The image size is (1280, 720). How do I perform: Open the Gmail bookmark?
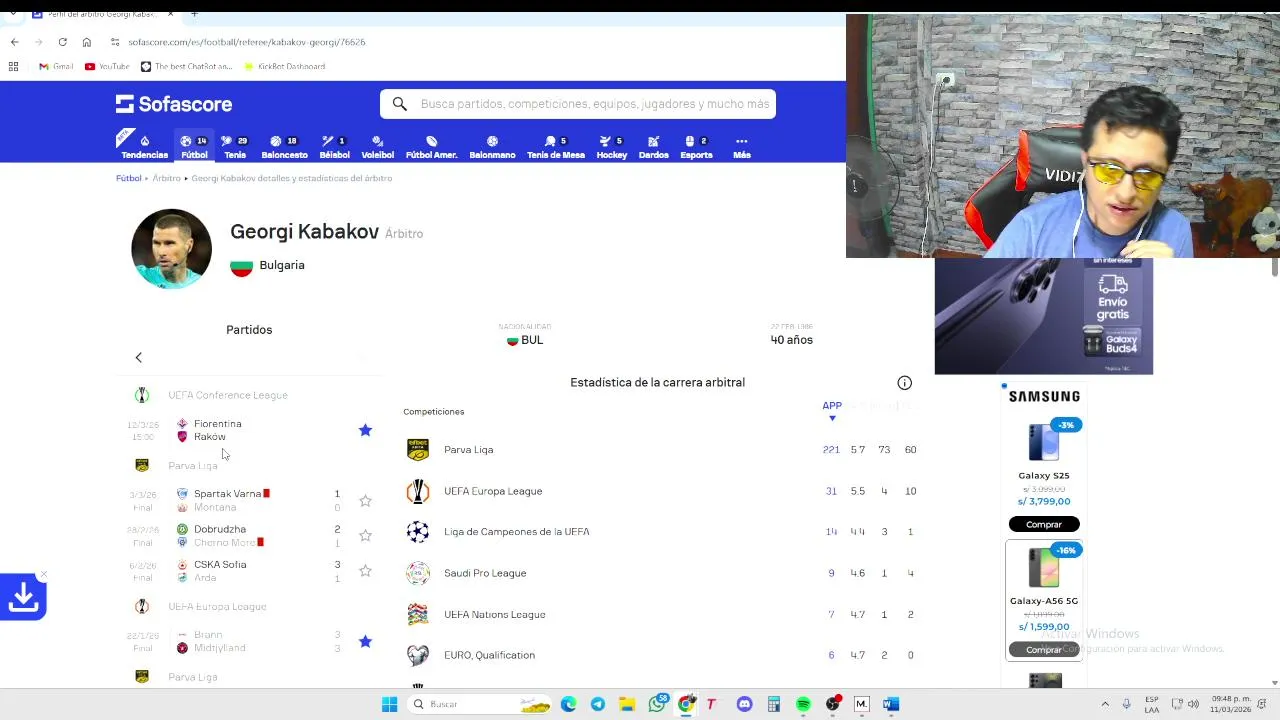click(x=56, y=66)
